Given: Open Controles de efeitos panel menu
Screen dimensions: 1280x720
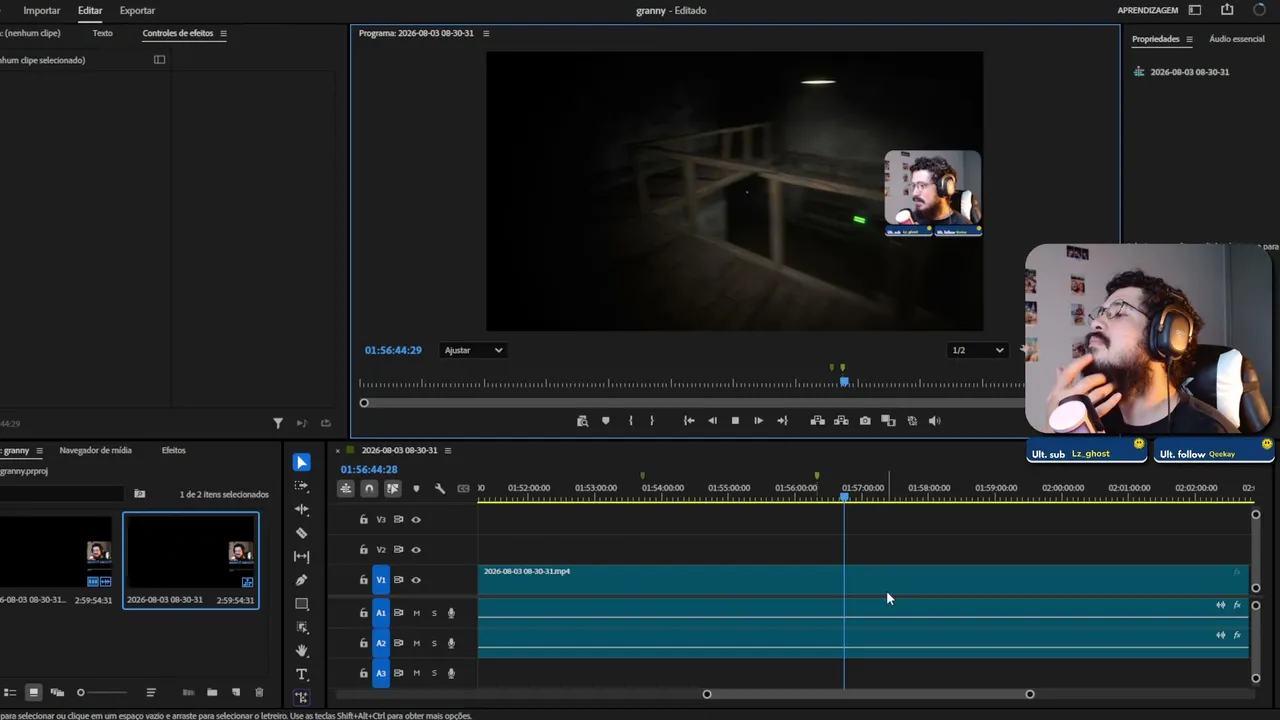Looking at the screenshot, I should pyautogui.click(x=223, y=33).
